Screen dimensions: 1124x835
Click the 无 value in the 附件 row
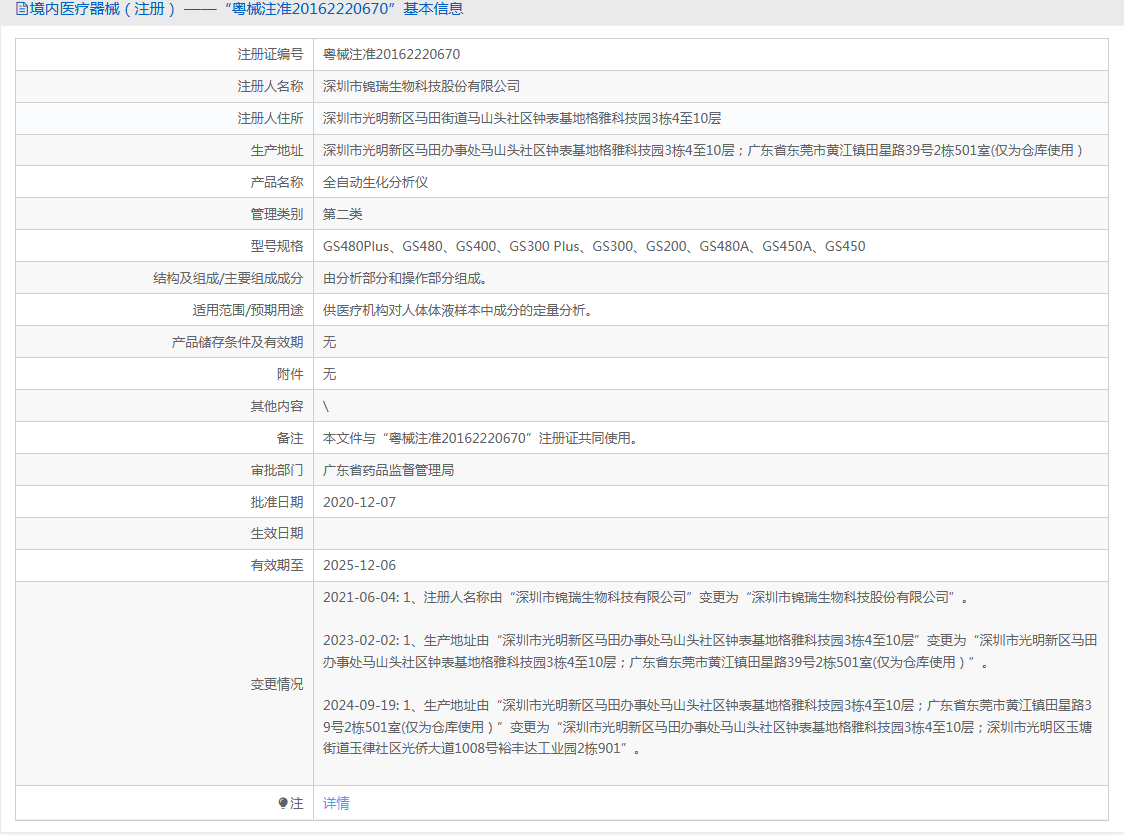(x=330, y=374)
